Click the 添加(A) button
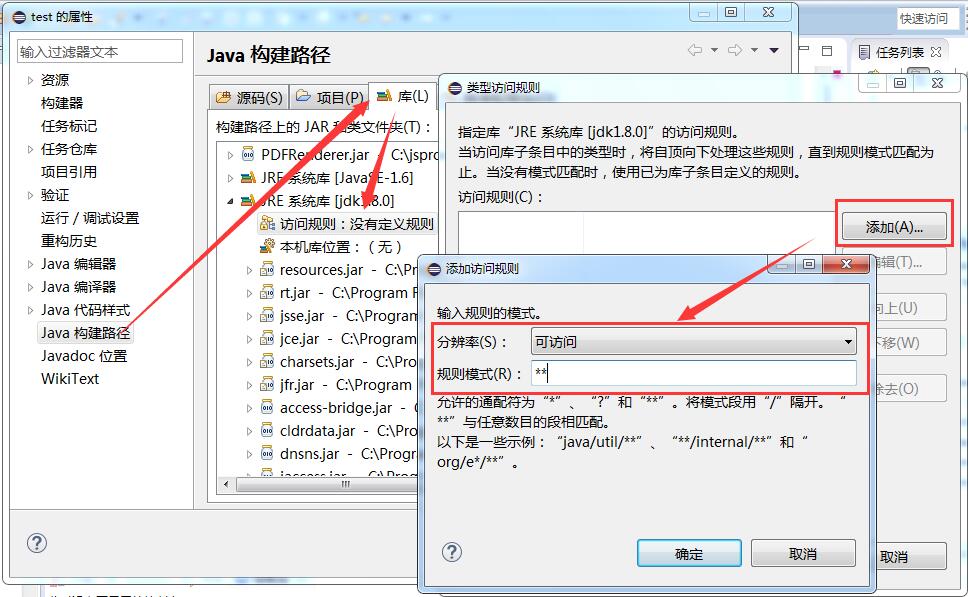Image resolution: width=968 pixels, height=597 pixels. pyautogui.click(x=894, y=226)
